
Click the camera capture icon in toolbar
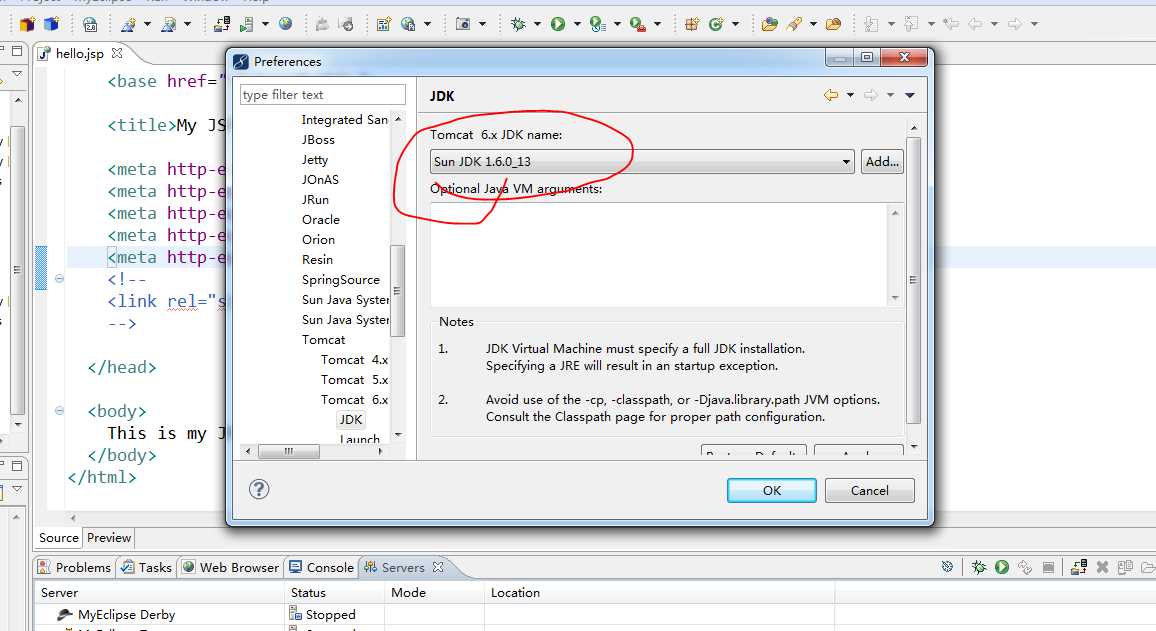coord(463,24)
